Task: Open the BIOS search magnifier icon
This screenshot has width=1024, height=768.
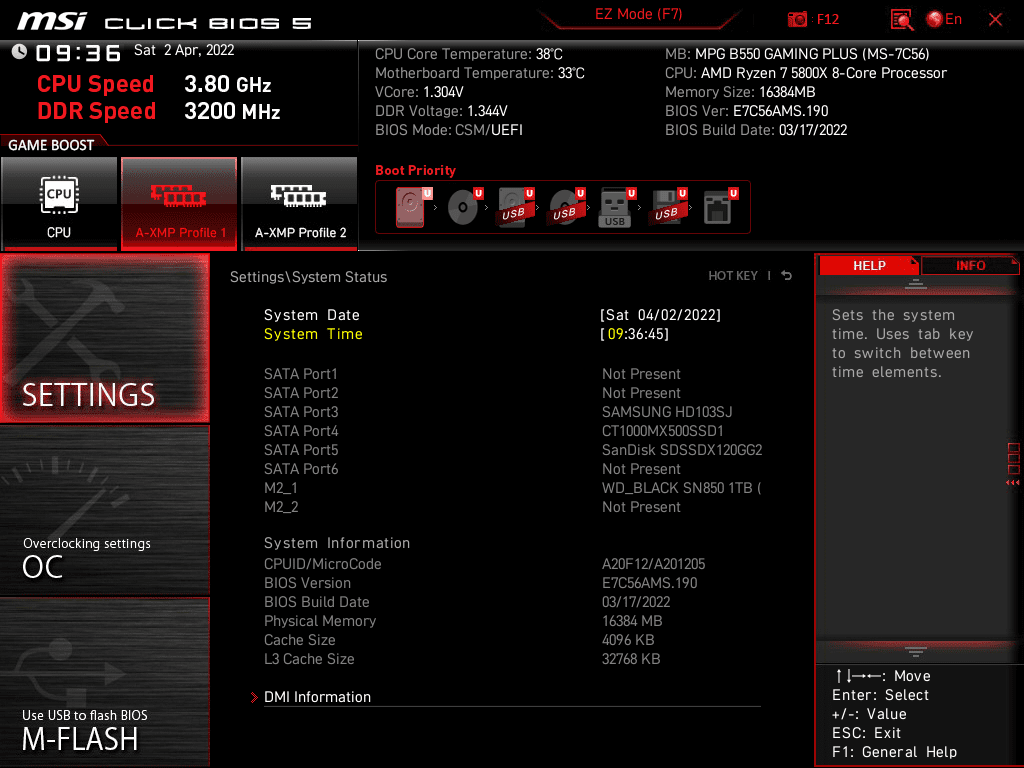Action: click(902, 20)
